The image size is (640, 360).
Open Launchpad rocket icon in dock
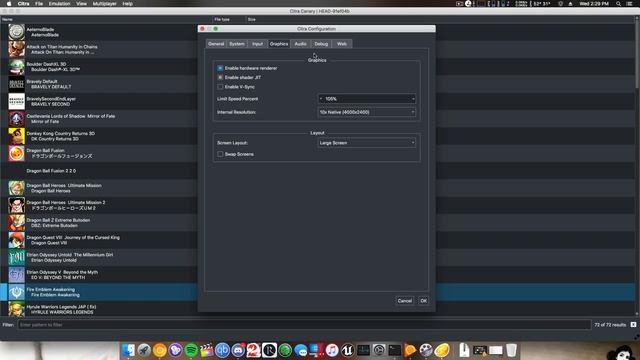pyautogui.click(x=144, y=350)
